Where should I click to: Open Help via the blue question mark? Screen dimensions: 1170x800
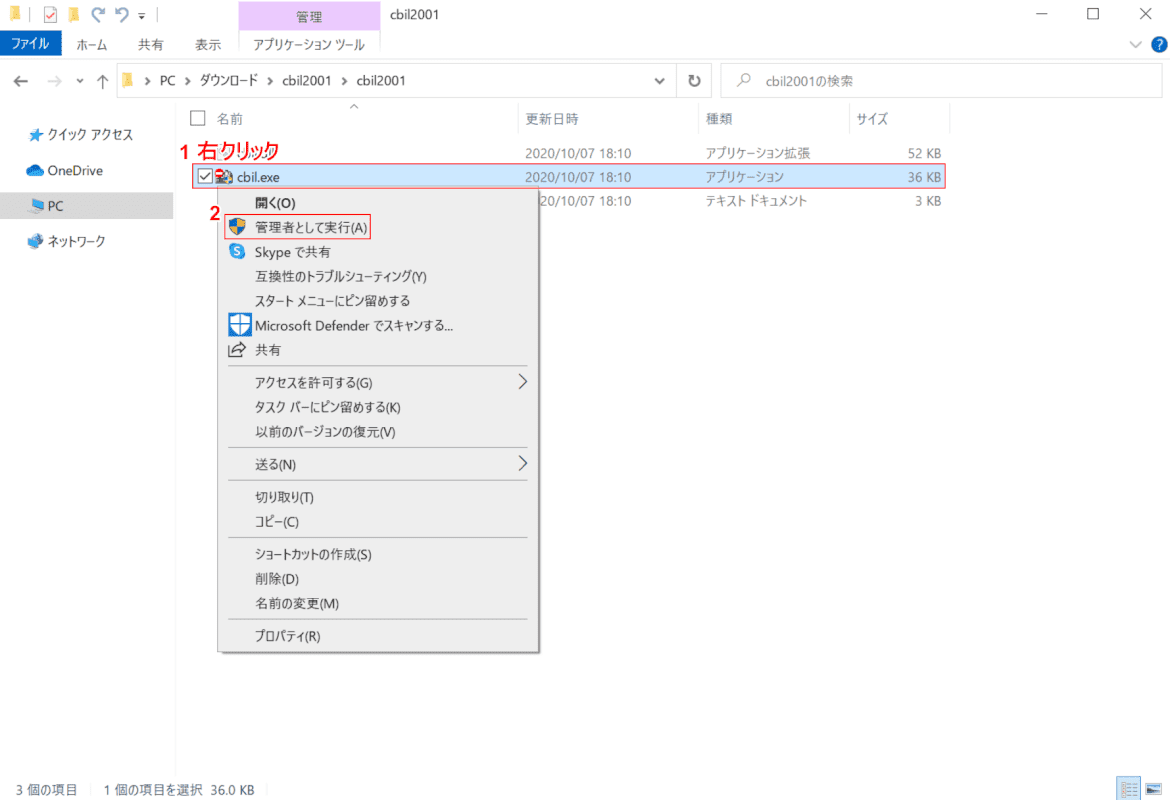pos(1159,45)
